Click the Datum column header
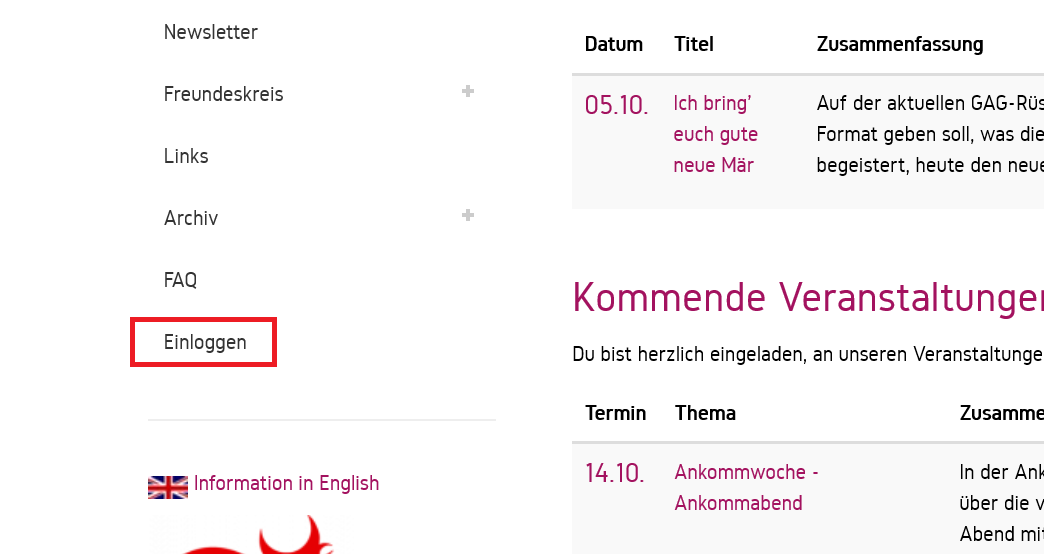This screenshot has width=1044, height=554. coord(613,44)
